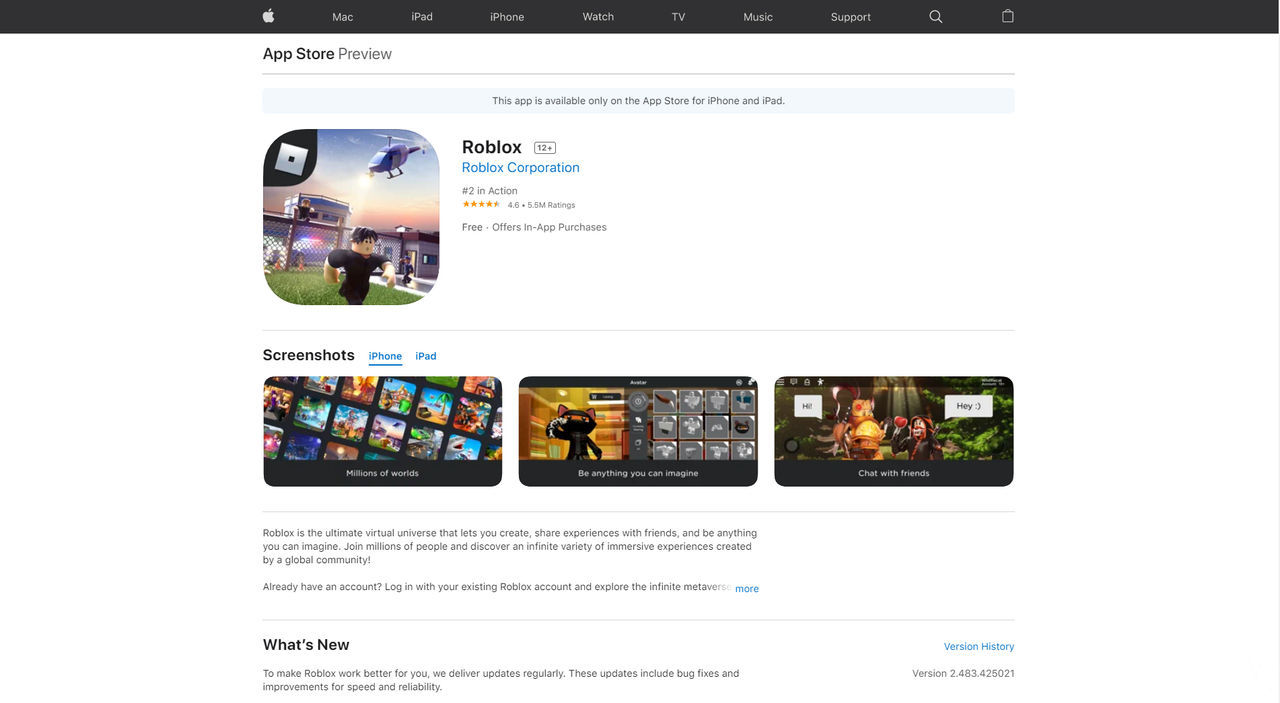Open Music in the top navigation

[758, 17]
